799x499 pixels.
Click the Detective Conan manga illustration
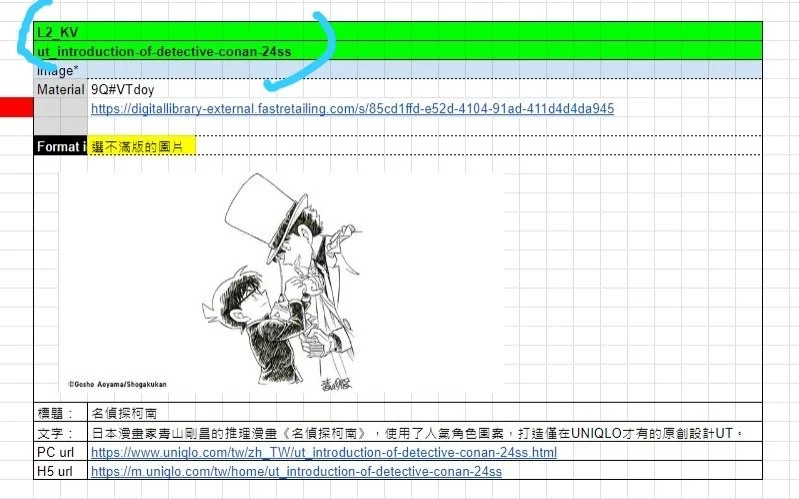(283, 282)
